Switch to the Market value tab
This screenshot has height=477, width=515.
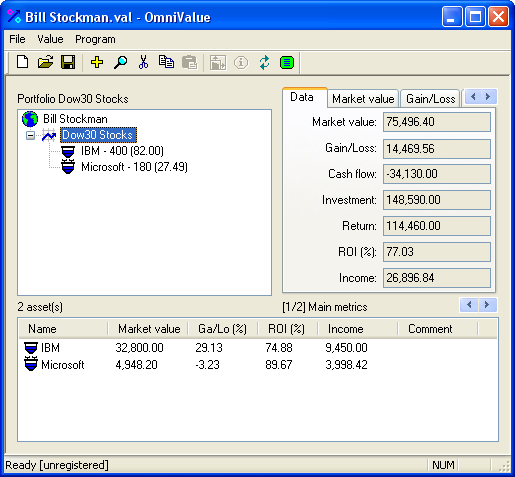[363, 99]
